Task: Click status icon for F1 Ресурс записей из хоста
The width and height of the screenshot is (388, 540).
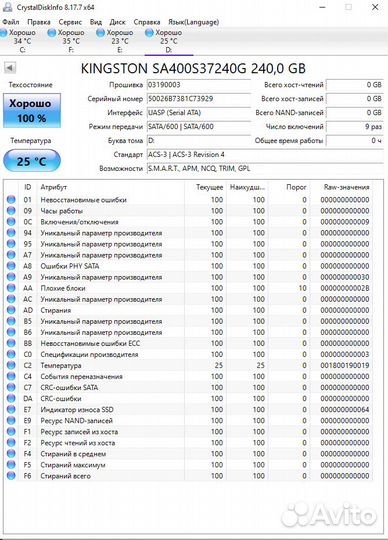Action: 11,431
